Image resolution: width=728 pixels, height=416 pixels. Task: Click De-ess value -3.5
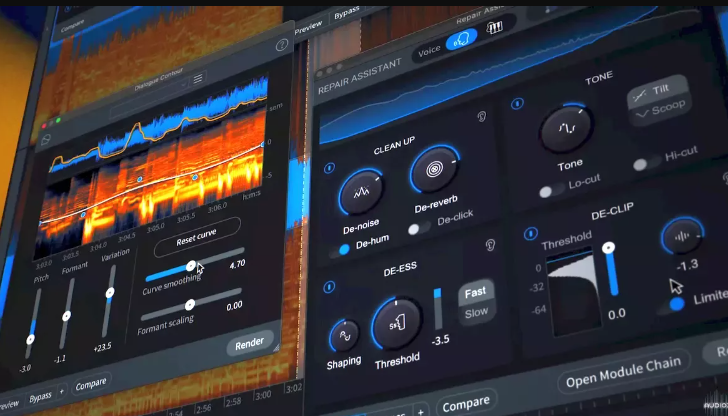pyautogui.click(x=440, y=340)
